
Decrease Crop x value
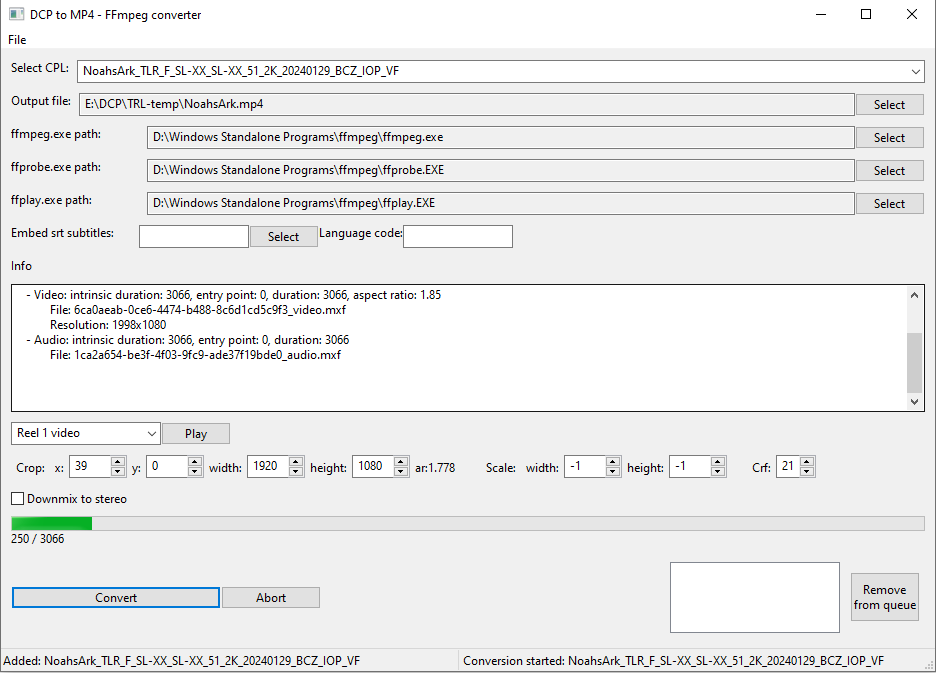click(x=118, y=471)
